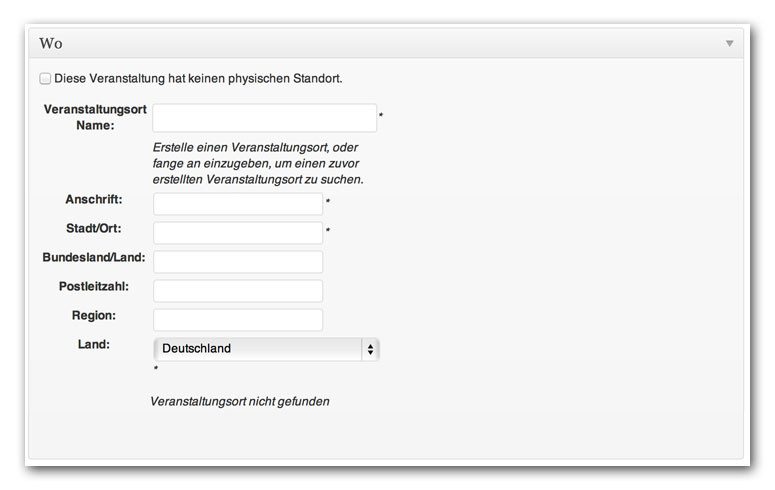Open the Land dropdown showing Deutschland
775x490 pixels.
coord(266,349)
